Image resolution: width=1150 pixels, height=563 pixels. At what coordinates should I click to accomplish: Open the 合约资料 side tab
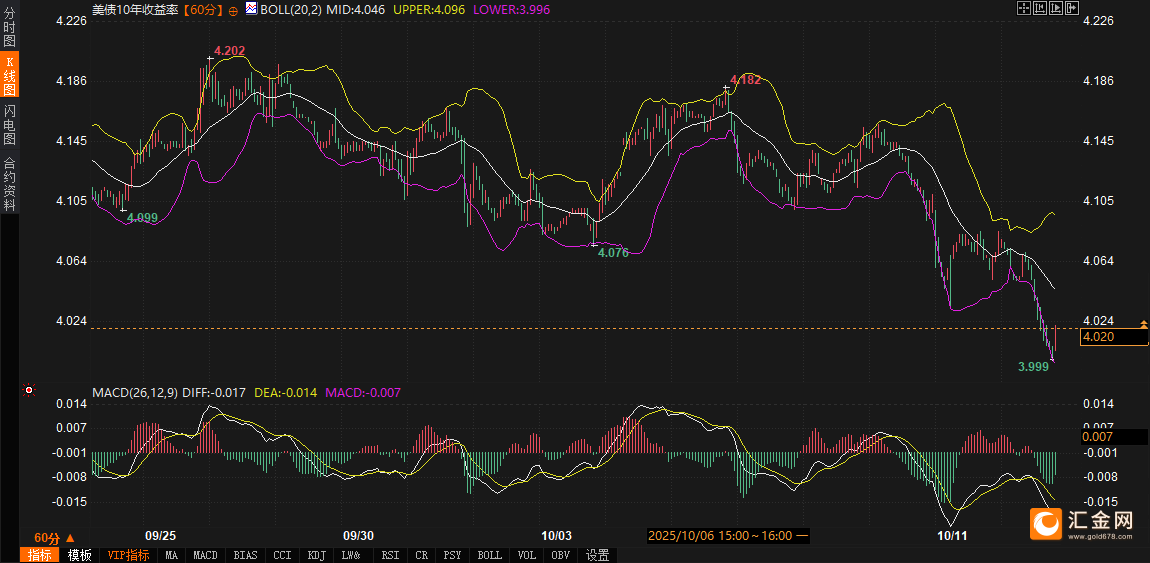pyautogui.click(x=9, y=183)
